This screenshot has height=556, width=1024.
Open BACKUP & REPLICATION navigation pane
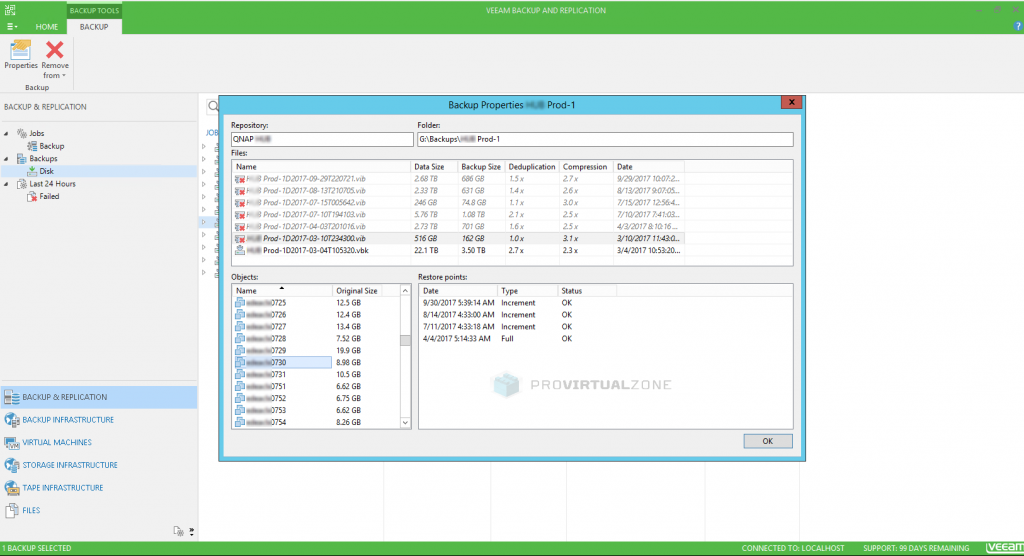99,397
